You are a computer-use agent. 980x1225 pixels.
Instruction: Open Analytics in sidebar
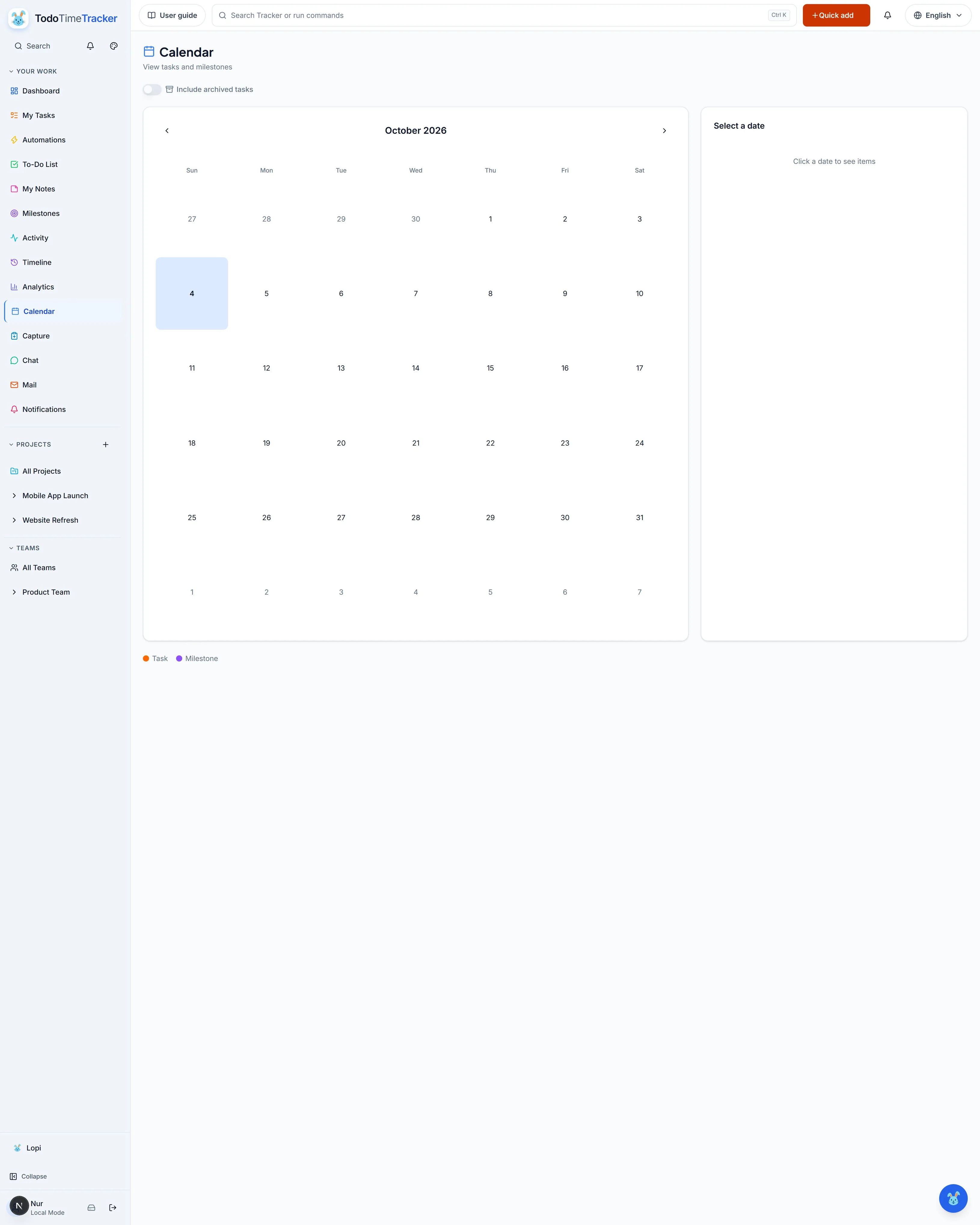(63, 287)
